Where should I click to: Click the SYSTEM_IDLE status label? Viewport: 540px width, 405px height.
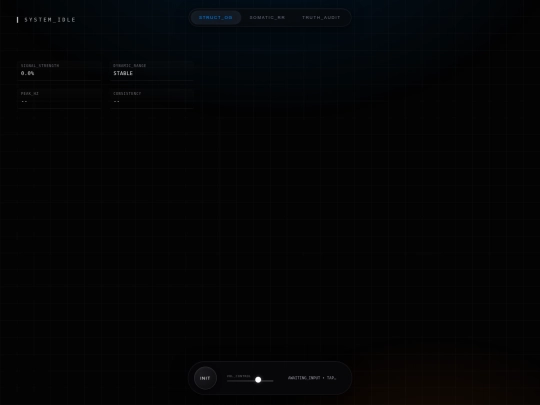tap(50, 20)
